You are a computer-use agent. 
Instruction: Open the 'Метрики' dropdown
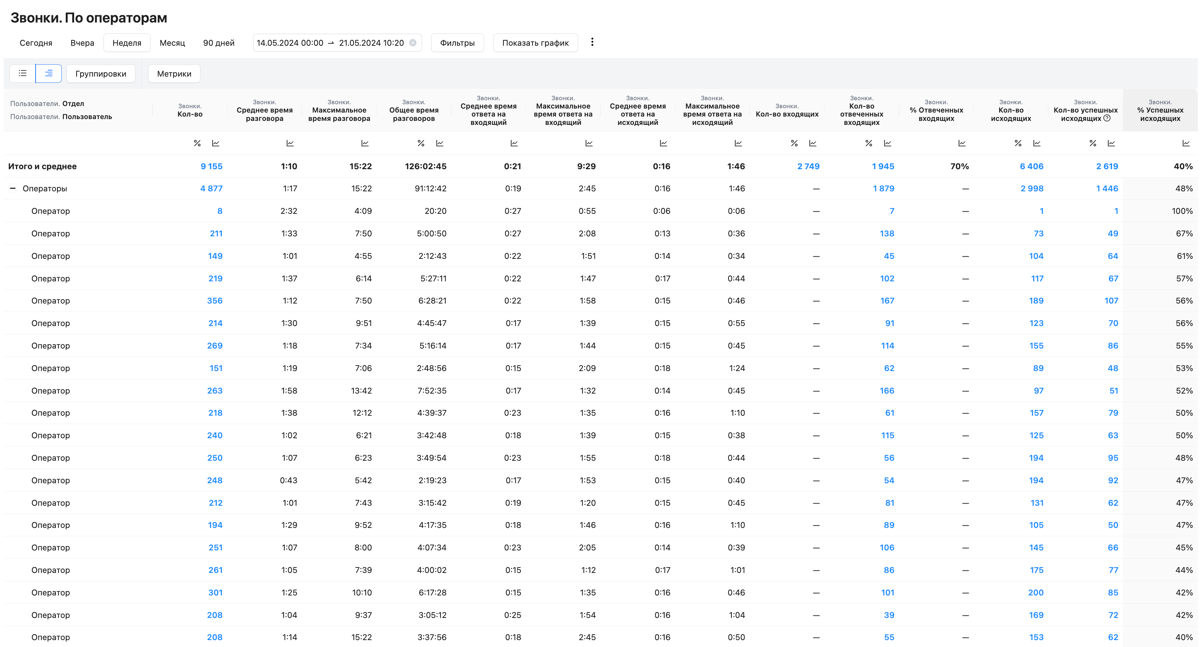[174, 73]
